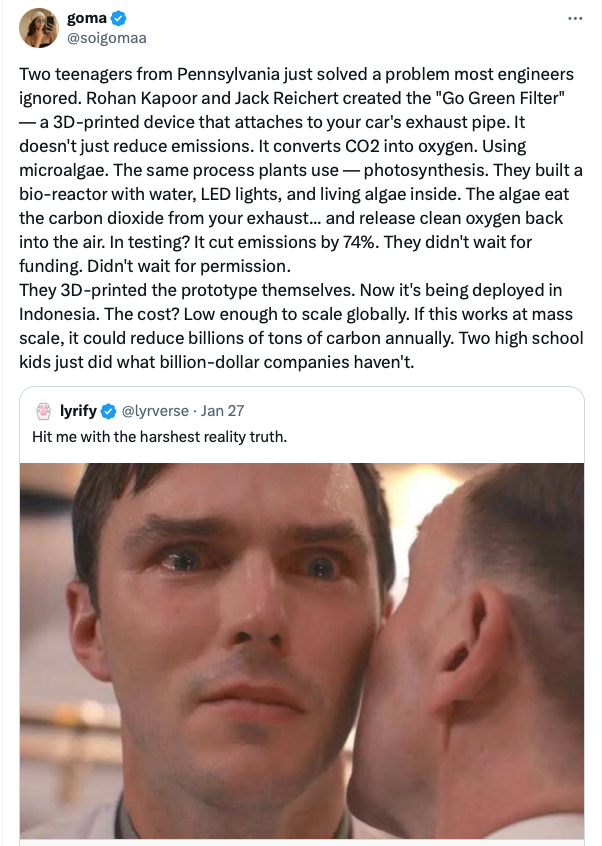Click the verified badge beside goma
Viewport: 602px width, 846px height.
(x=117, y=18)
